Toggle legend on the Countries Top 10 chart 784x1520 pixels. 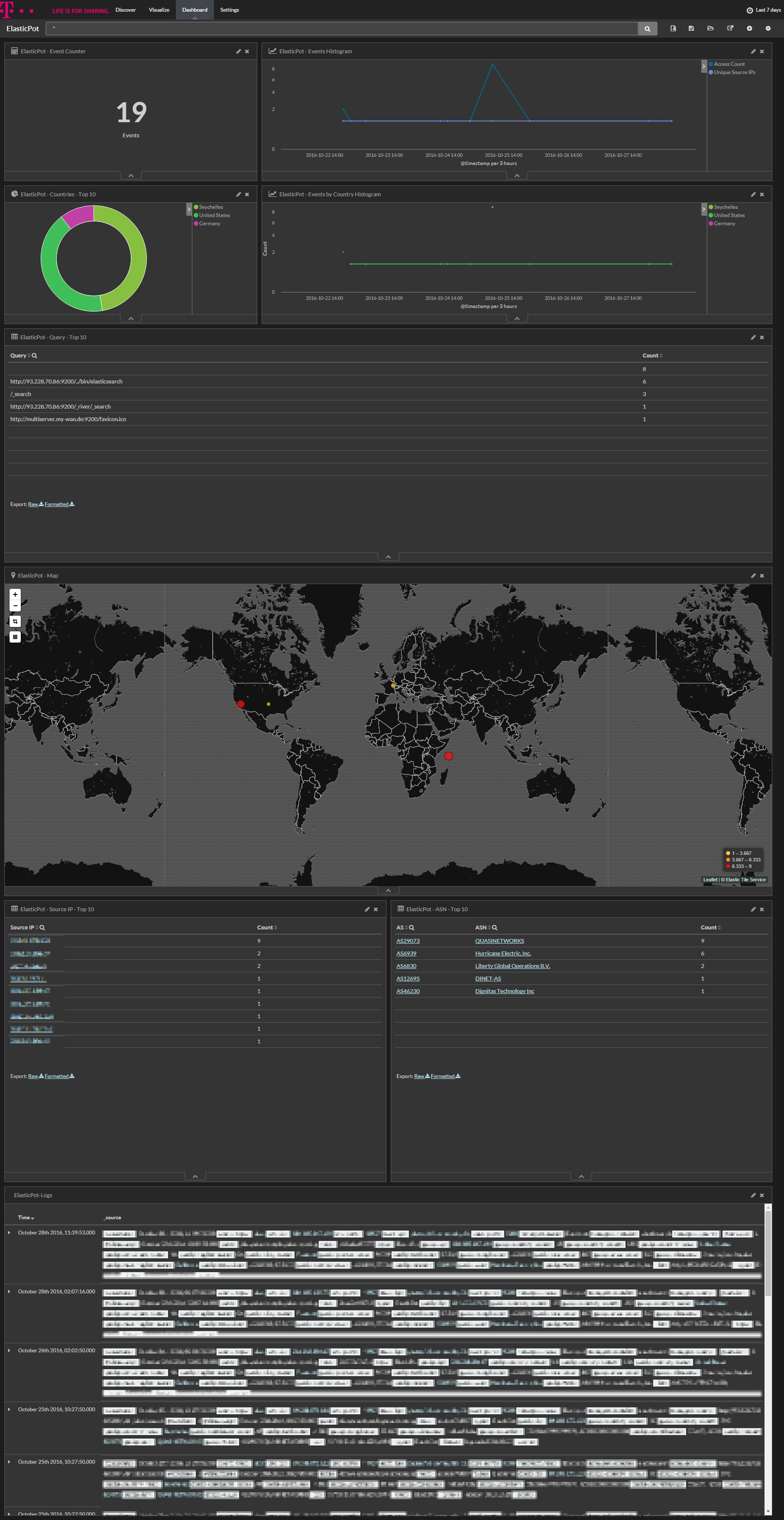coord(189,209)
